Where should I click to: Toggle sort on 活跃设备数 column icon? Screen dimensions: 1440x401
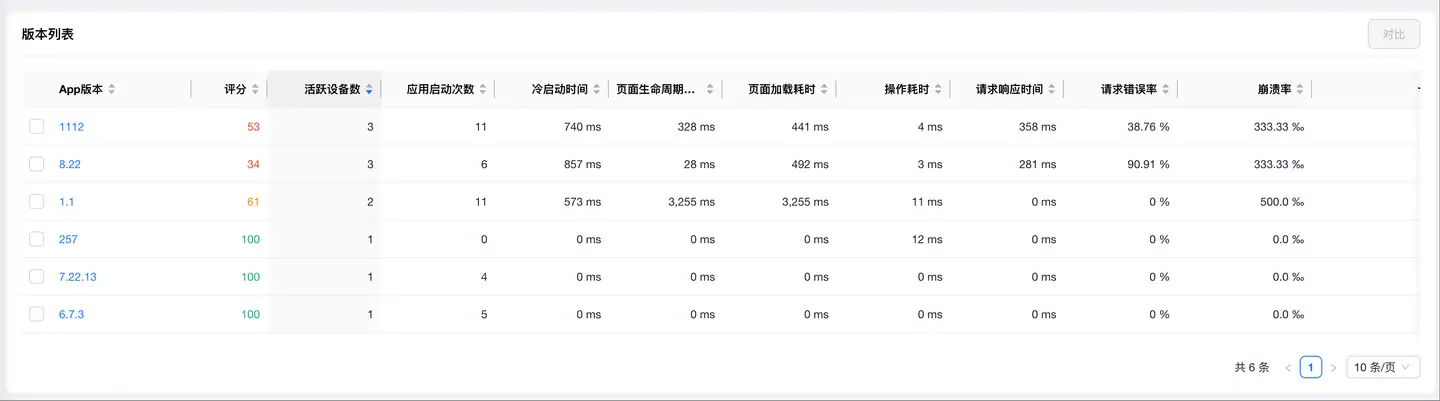click(369, 90)
